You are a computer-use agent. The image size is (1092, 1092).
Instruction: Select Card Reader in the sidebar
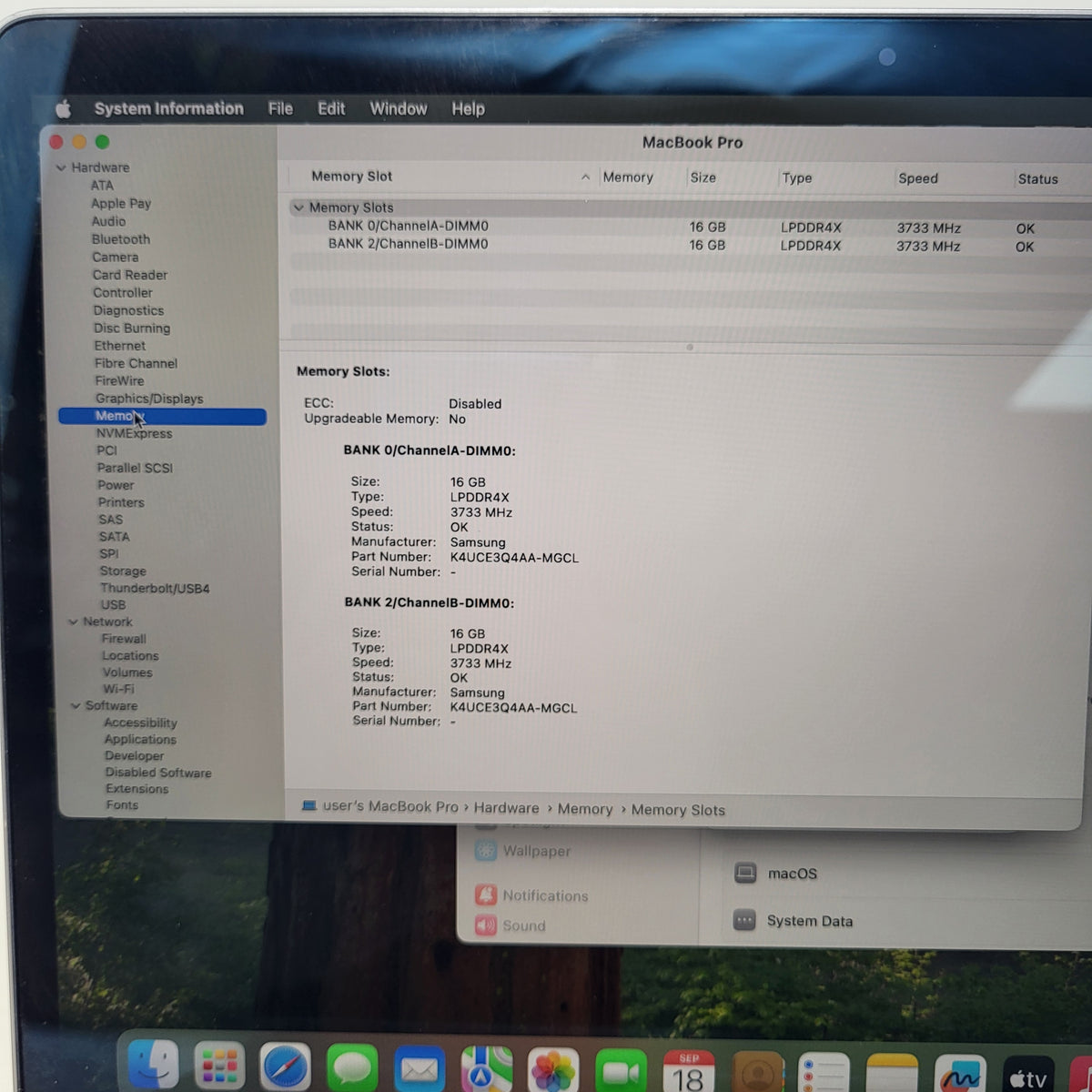pos(130,275)
